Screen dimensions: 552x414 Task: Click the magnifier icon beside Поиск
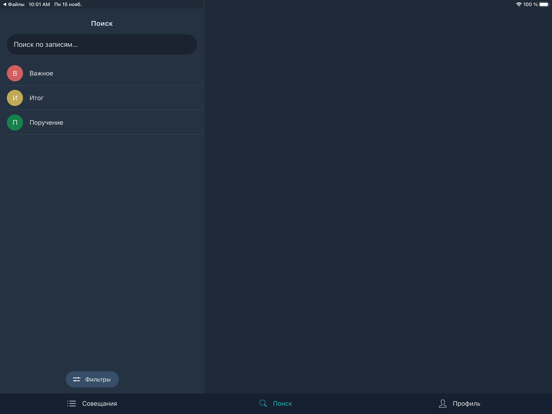pyautogui.click(x=263, y=403)
